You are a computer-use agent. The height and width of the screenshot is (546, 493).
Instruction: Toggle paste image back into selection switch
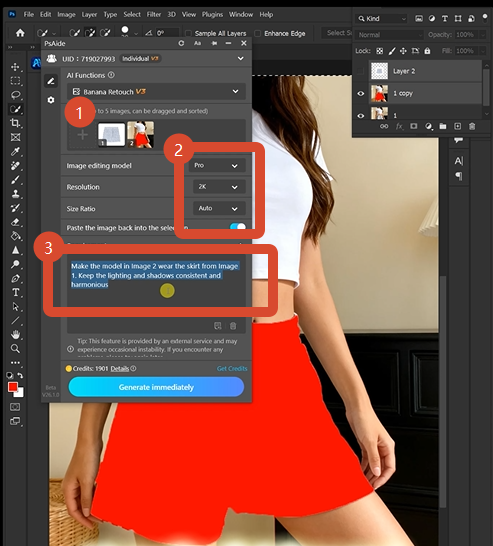coord(238,227)
